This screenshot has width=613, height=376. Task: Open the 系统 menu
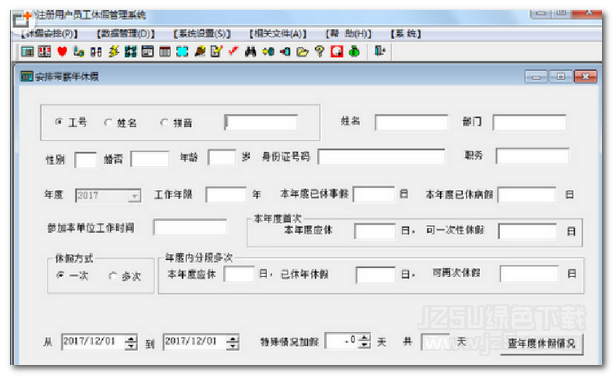[x=406, y=34]
